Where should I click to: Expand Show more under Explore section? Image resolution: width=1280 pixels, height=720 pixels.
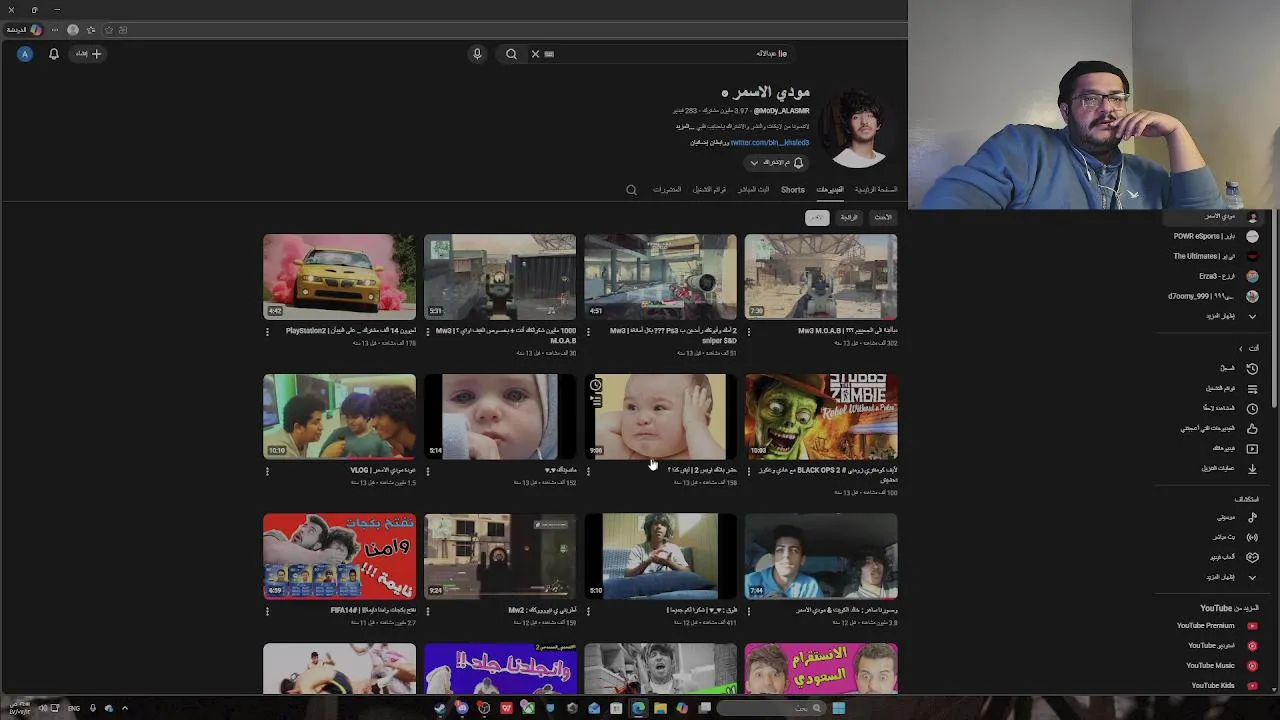(x=1230, y=577)
